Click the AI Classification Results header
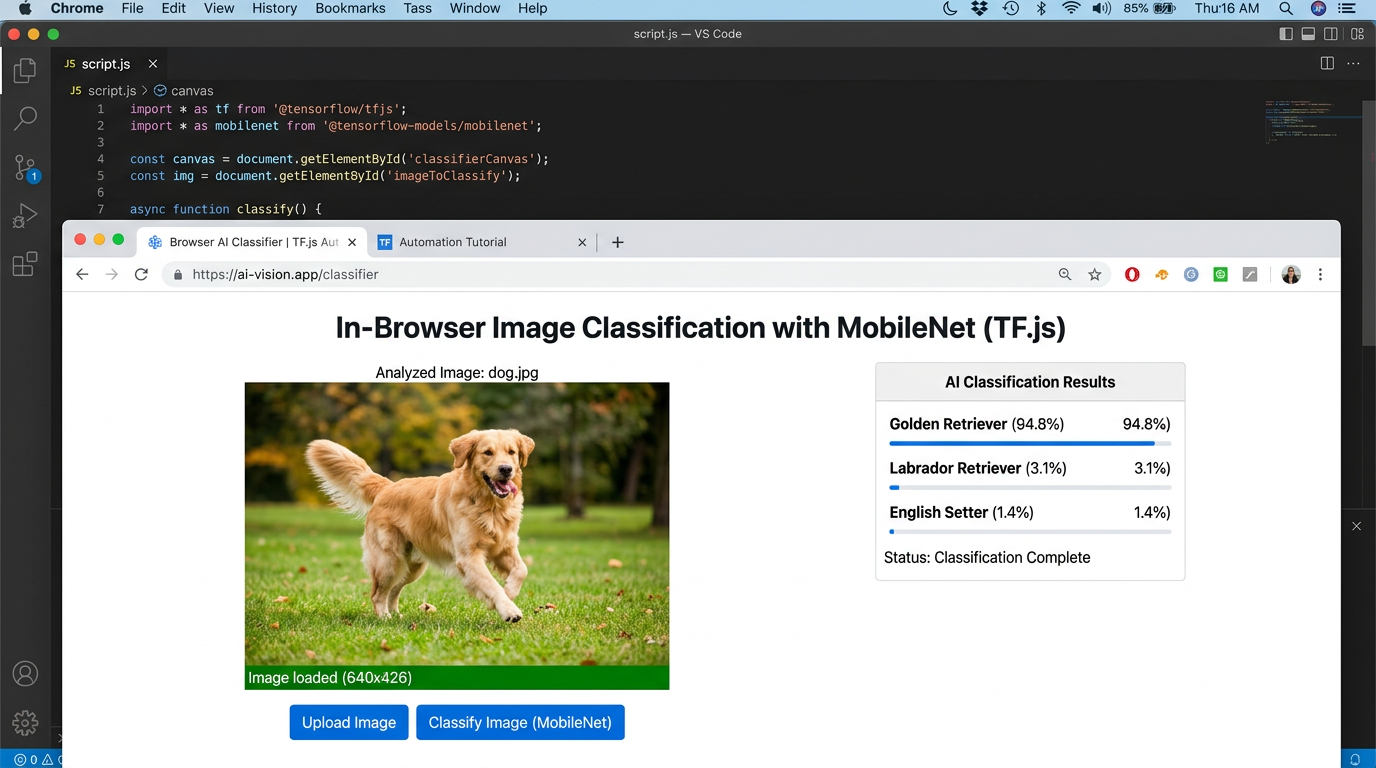 click(1030, 382)
